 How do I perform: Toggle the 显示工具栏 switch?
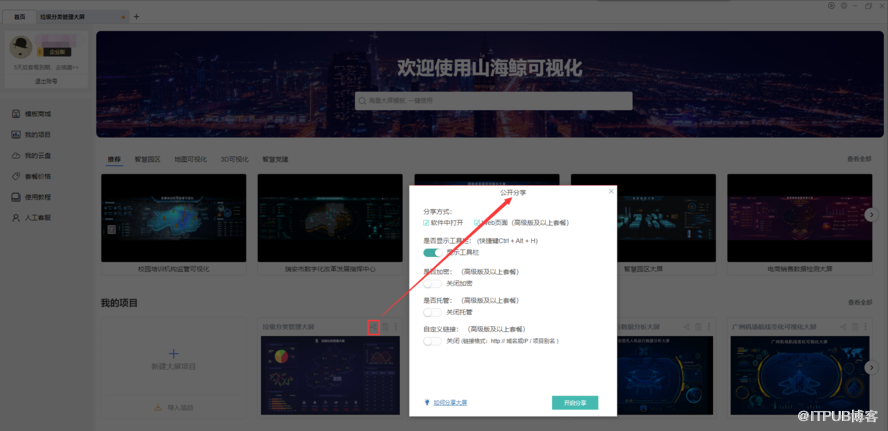tap(432, 253)
